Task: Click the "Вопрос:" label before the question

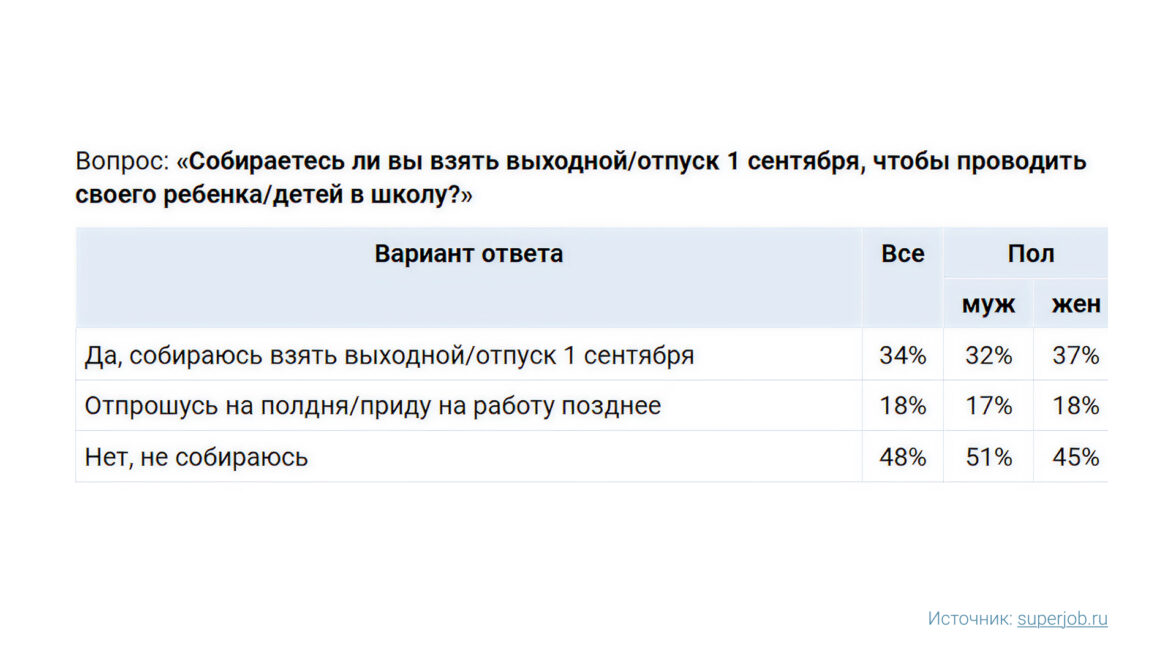Action: pos(122,162)
